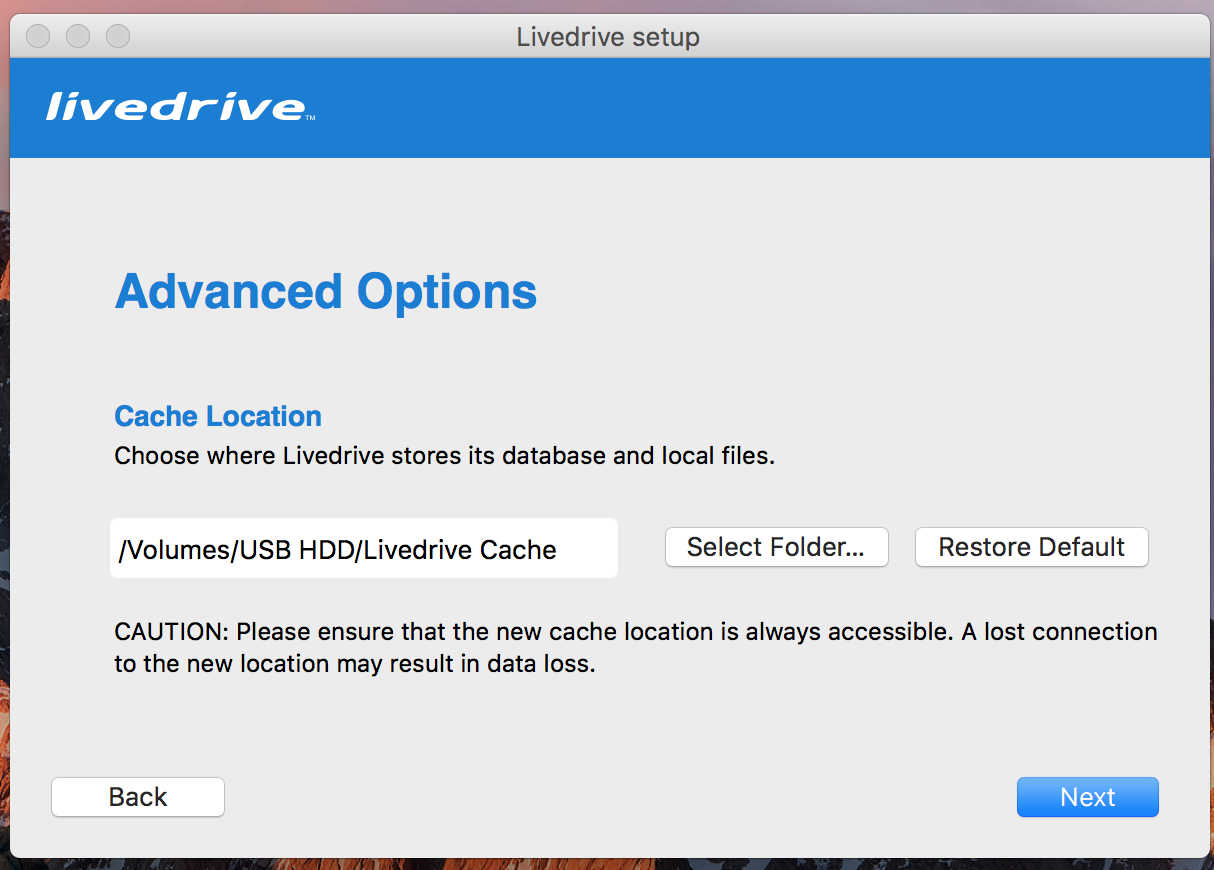The height and width of the screenshot is (870, 1214).
Task: Click the livedrive logo in header
Action: pyautogui.click(x=175, y=107)
